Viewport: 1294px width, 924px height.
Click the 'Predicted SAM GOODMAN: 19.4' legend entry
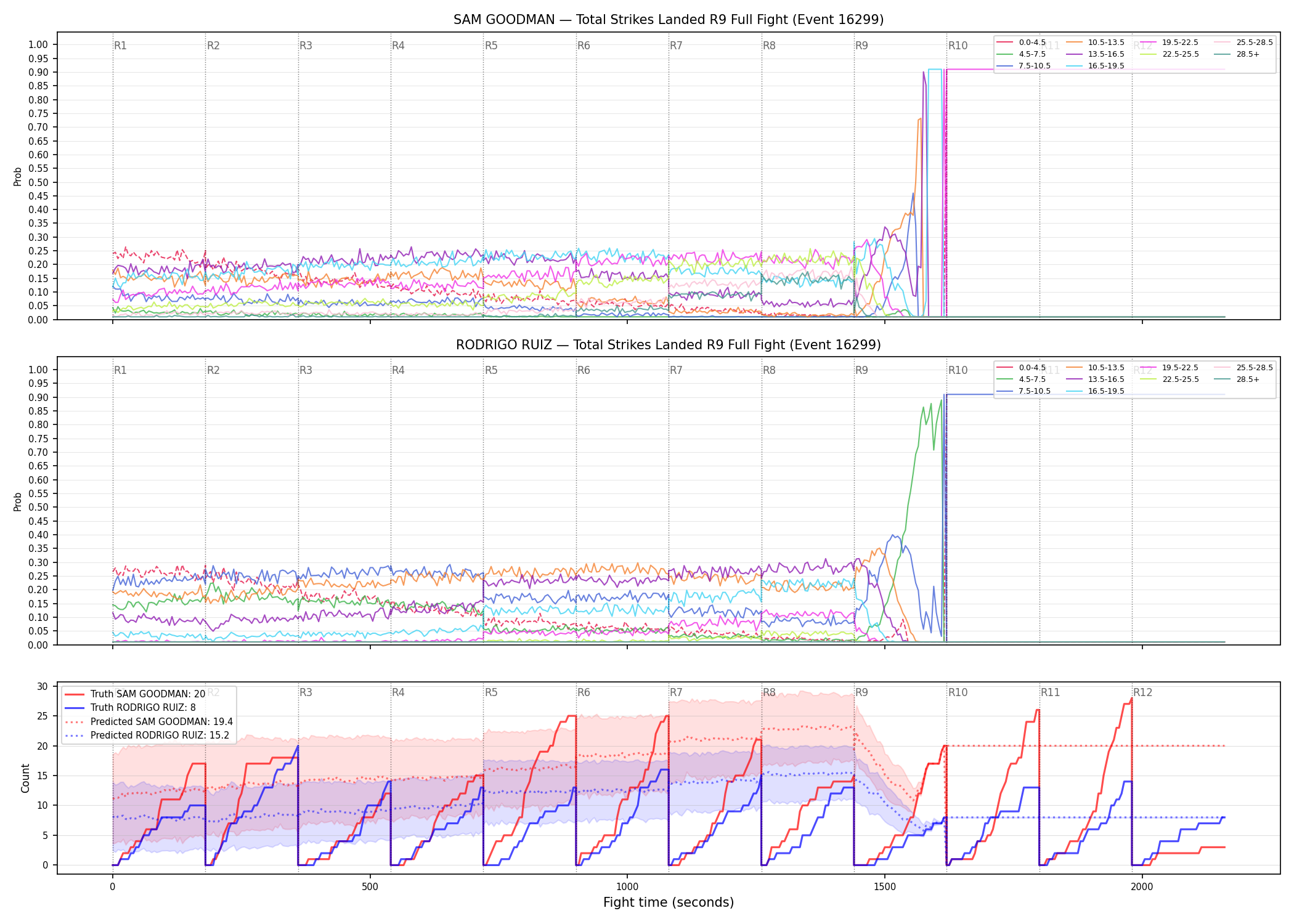point(149,722)
